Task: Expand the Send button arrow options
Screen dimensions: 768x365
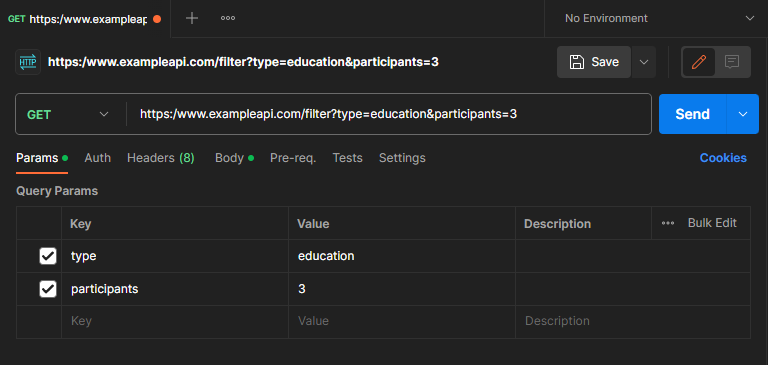Action: [743, 114]
